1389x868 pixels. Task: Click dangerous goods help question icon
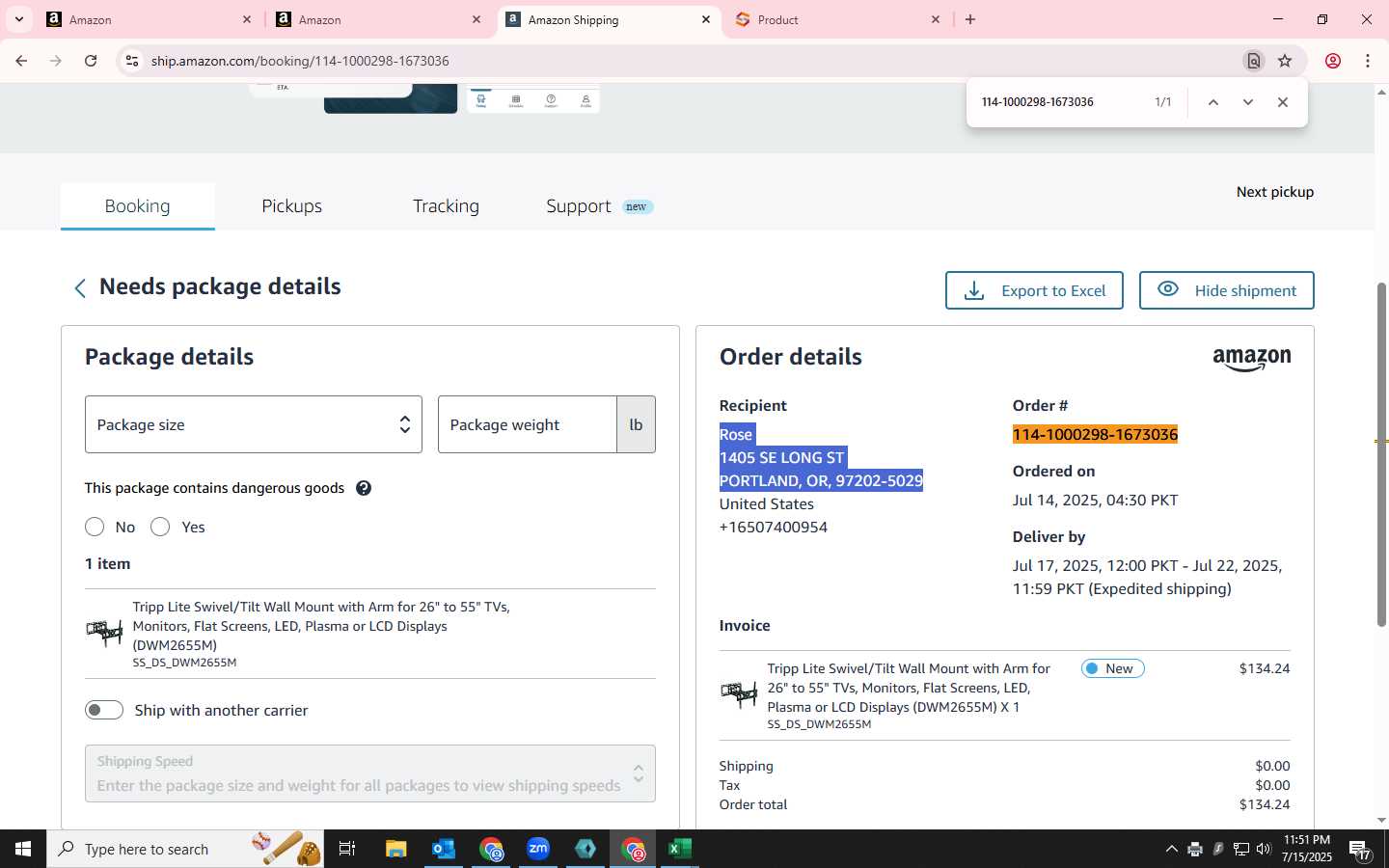[x=364, y=488]
